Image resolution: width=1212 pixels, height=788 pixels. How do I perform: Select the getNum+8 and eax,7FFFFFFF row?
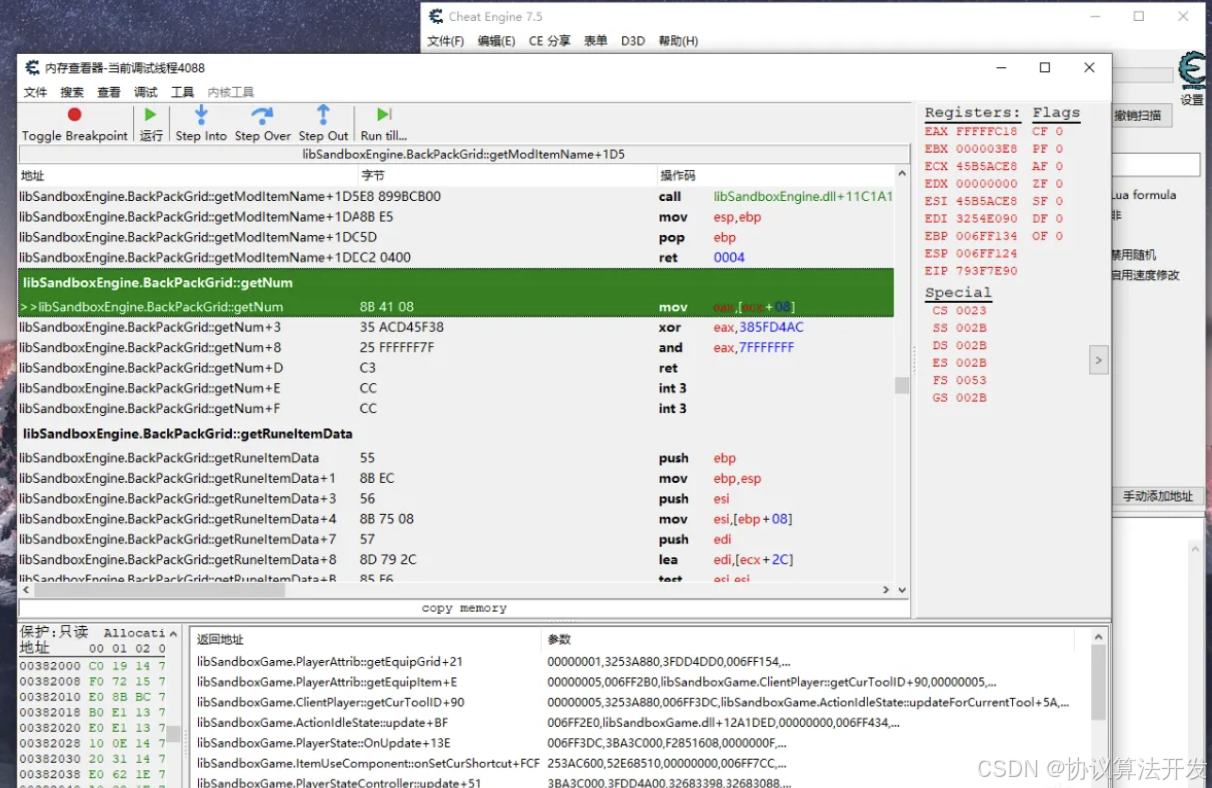click(x=456, y=348)
